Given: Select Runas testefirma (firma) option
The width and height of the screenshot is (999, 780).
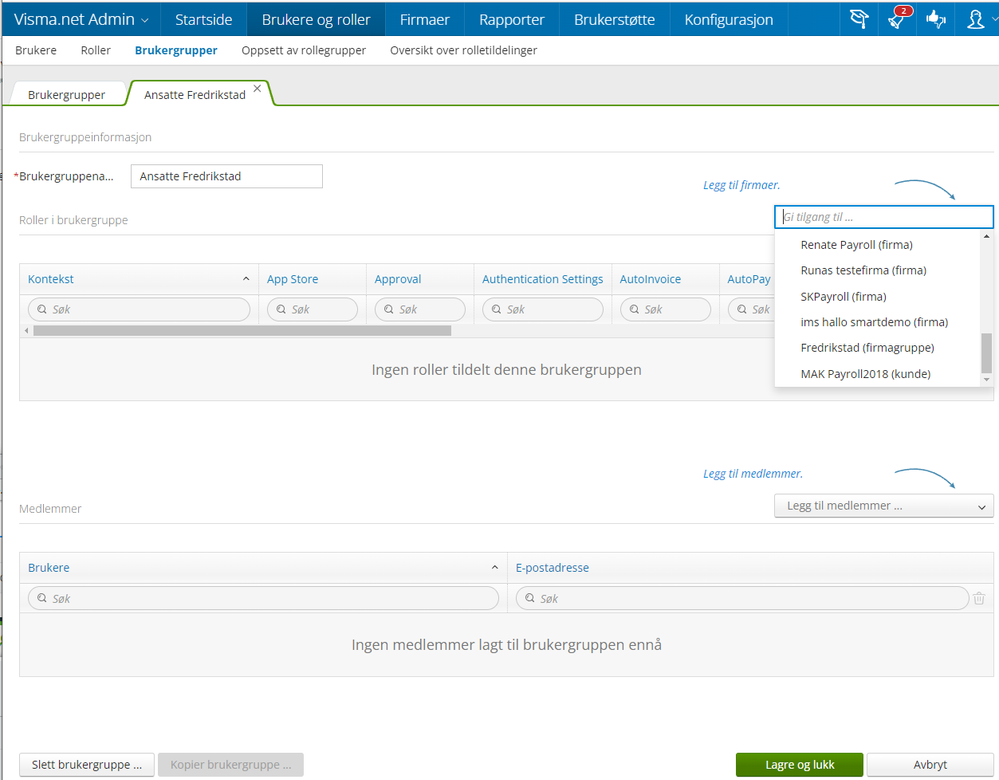Looking at the screenshot, I should coord(863,270).
